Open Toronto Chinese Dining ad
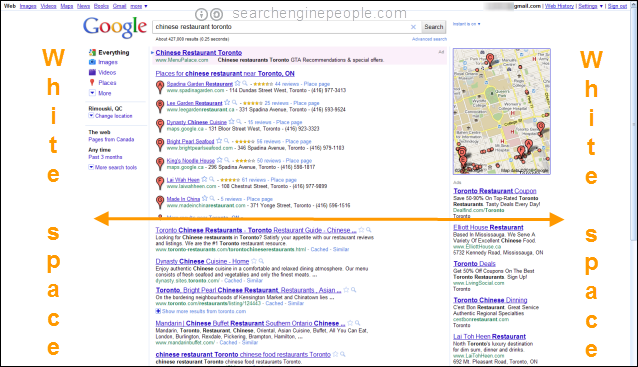This screenshot has width=638, height=367. click(490, 300)
